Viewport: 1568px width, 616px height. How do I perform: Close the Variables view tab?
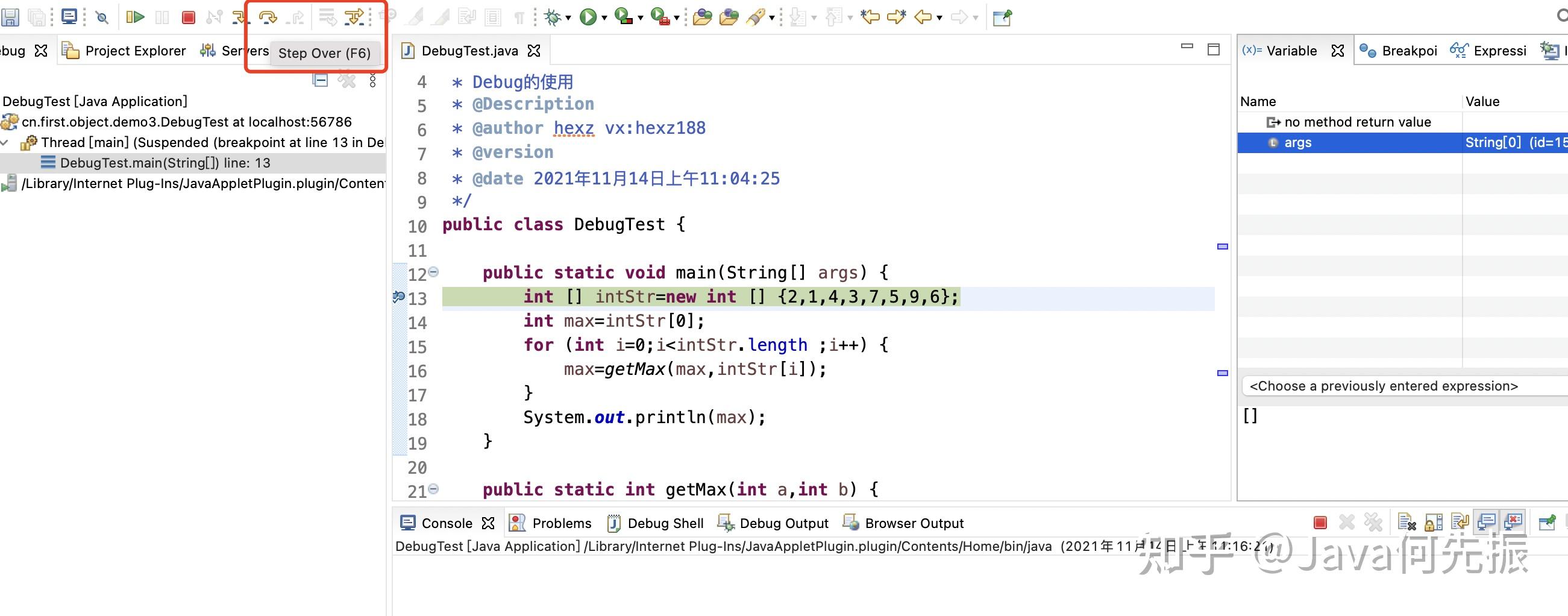click(1337, 51)
